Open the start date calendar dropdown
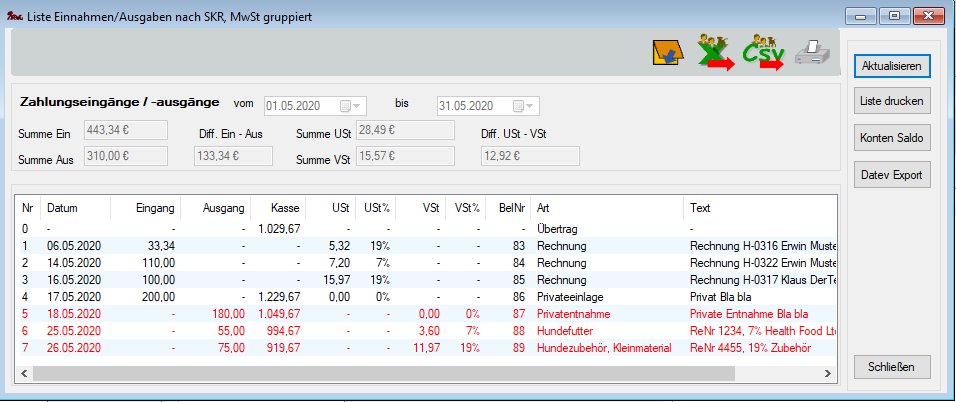956x402 pixels. 347,106
